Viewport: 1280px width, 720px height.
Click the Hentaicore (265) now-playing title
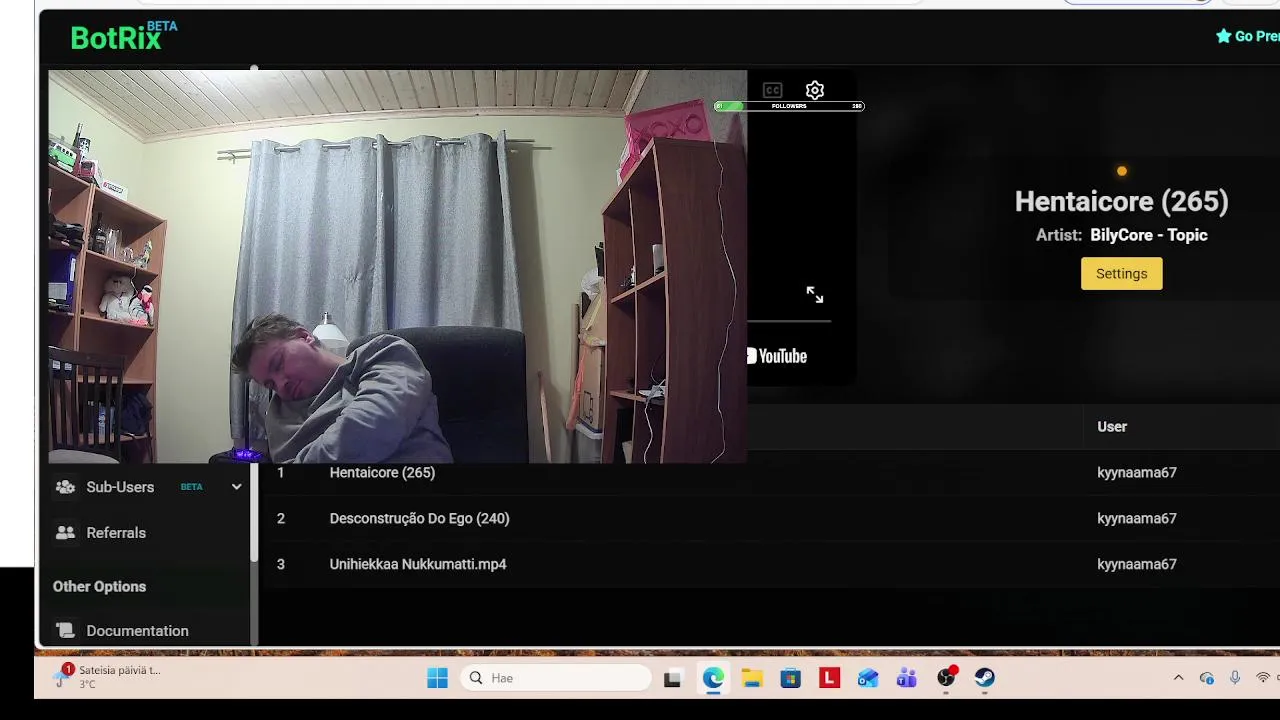click(1121, 201)
